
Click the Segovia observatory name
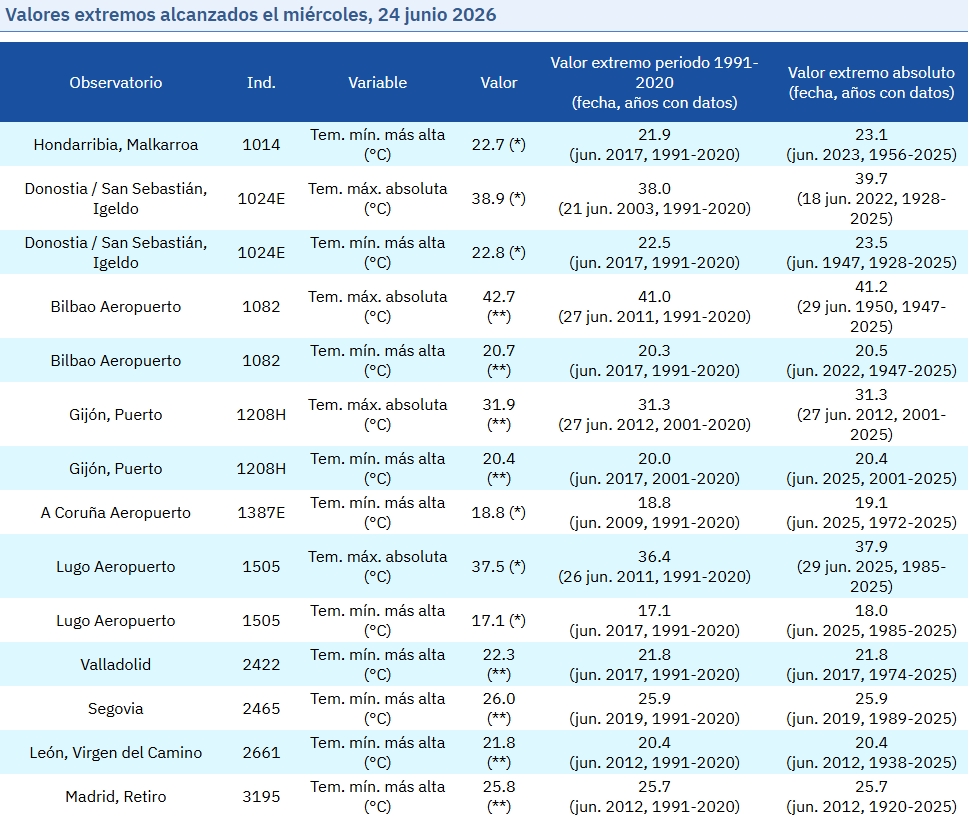116,708
